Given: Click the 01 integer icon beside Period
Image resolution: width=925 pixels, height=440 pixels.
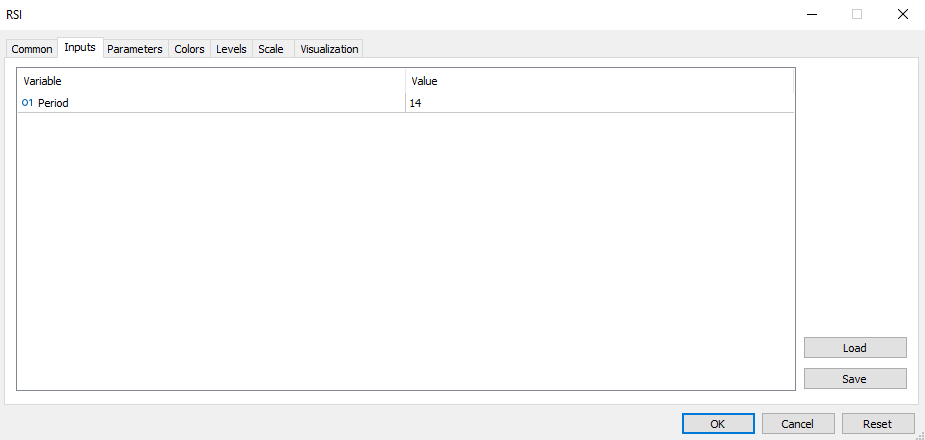Looking at the screenshot, I should pos(27,103).
